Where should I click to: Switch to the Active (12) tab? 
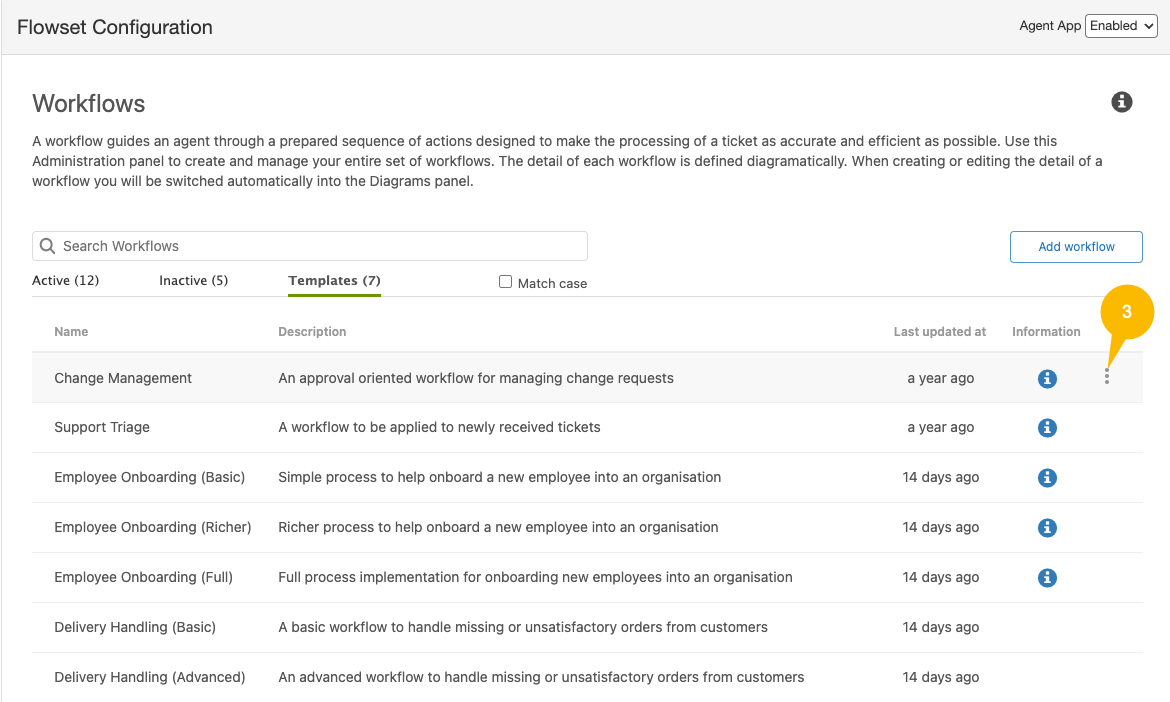click(66, 281)
